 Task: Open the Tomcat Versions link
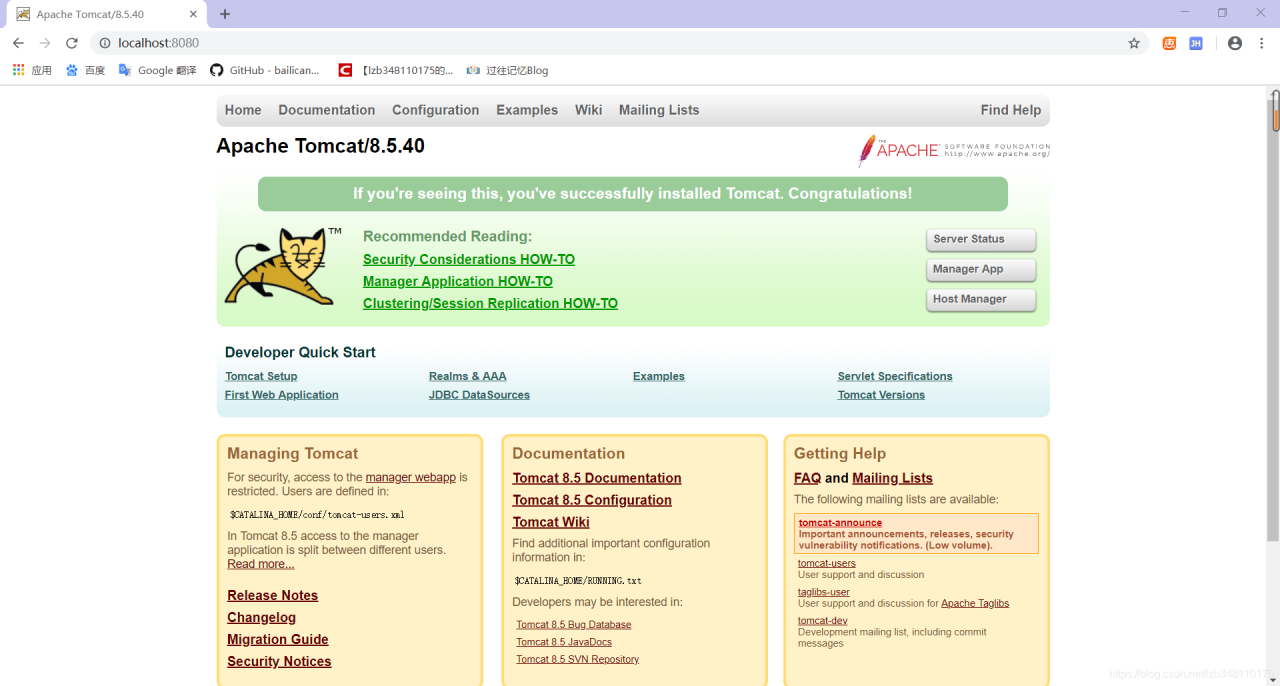[881, 395]
